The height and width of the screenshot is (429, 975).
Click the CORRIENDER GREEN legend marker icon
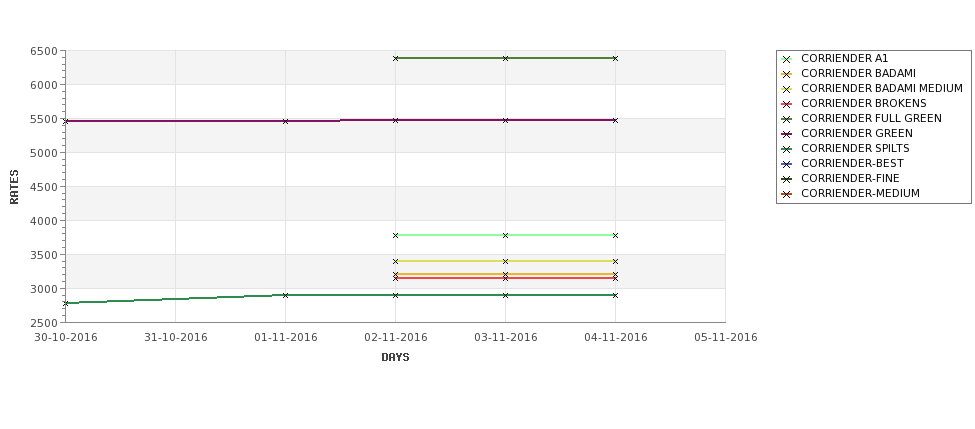point(787,134)
